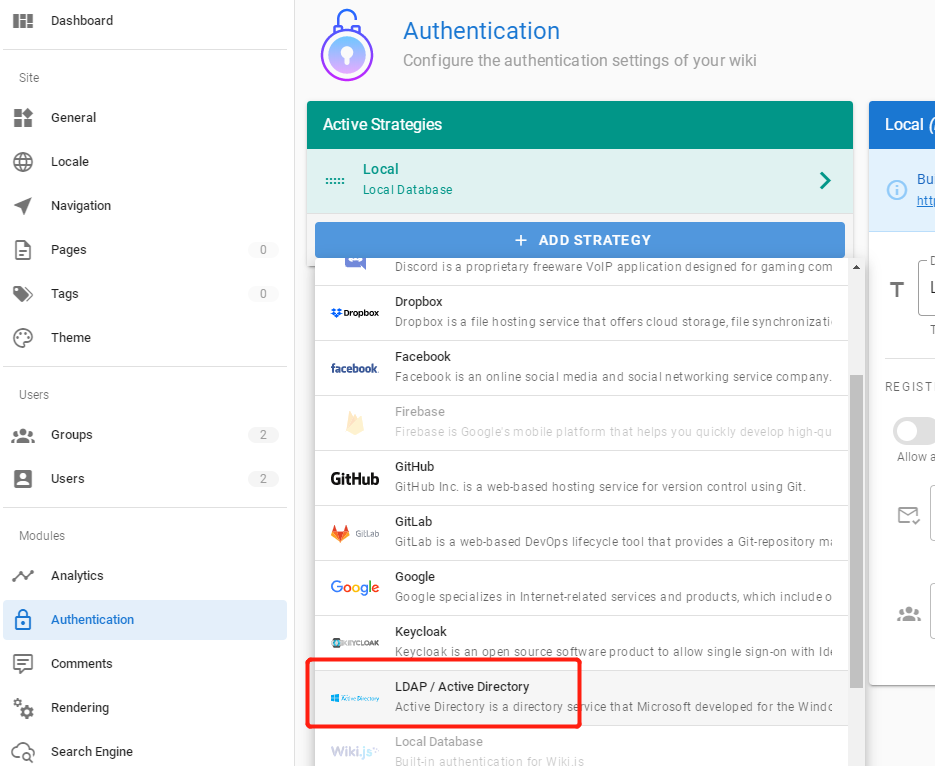Click the Search Engine cloud icon
Viewport: 935px width, 766px height.
pos(23,752)
